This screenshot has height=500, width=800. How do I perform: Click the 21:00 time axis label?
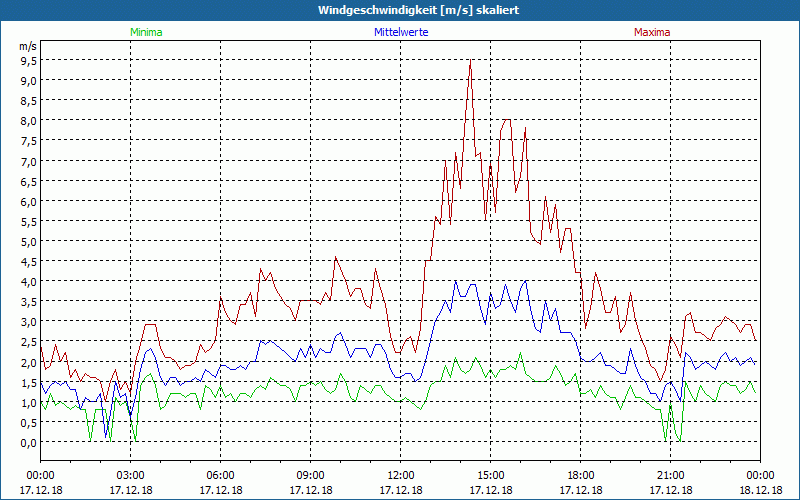[x=670, y=476]
